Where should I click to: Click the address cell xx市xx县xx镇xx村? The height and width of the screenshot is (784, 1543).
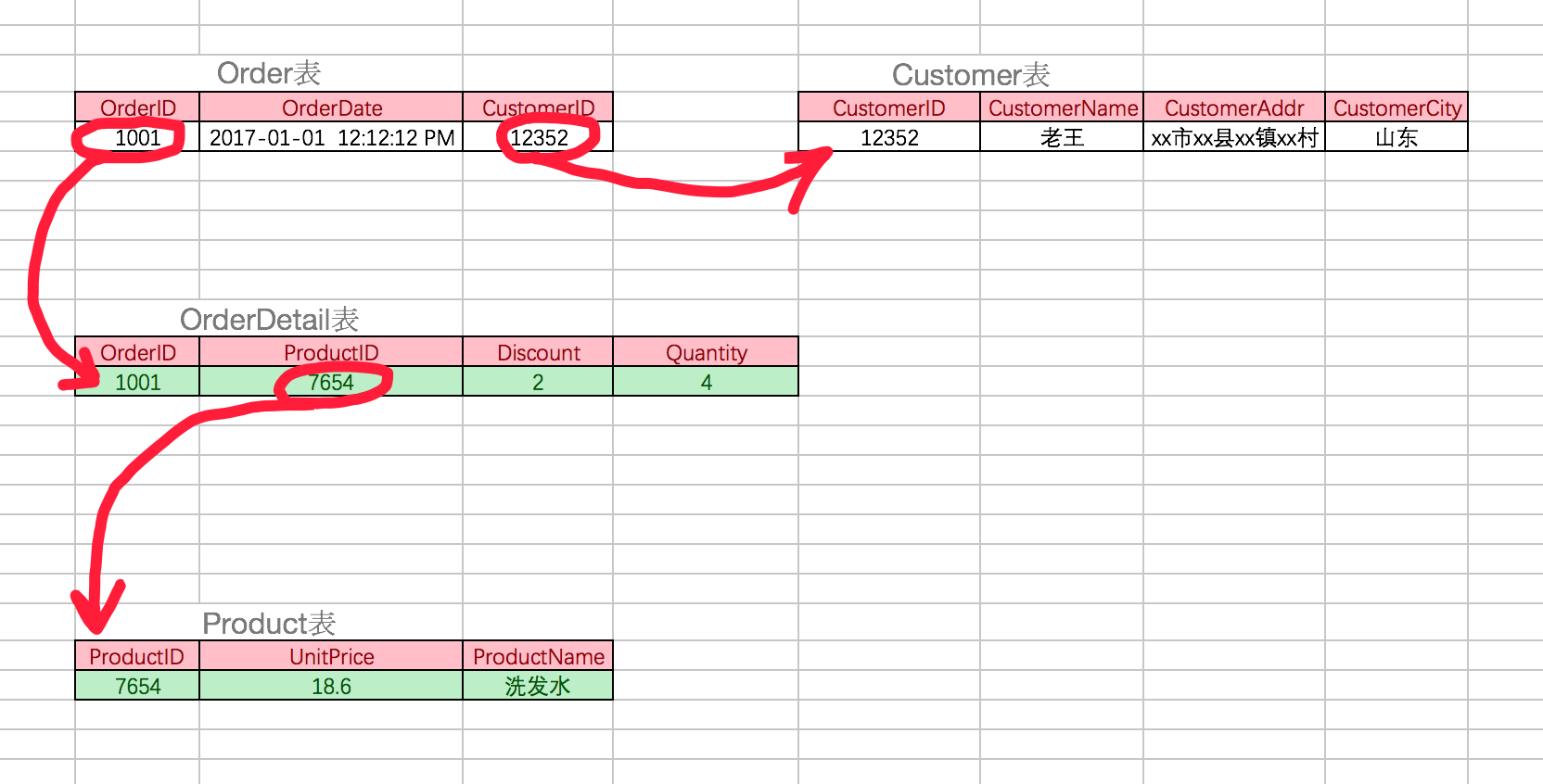1233,138
